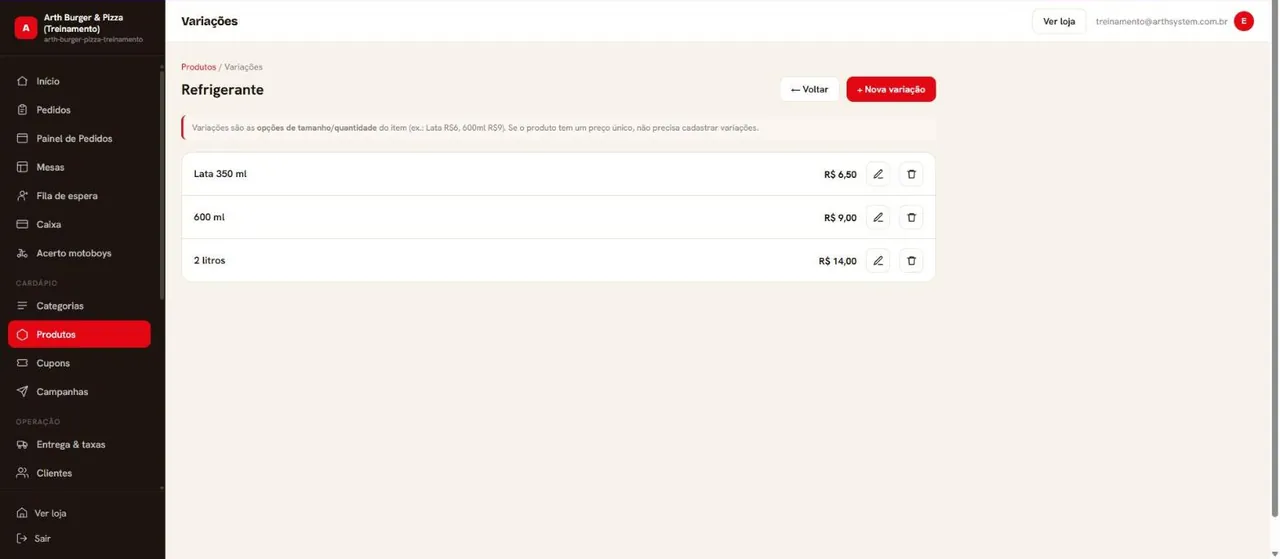Click the Entrega & taxas truck icon
Viewport: 1280px width, 559px height.
coord(22,444)
